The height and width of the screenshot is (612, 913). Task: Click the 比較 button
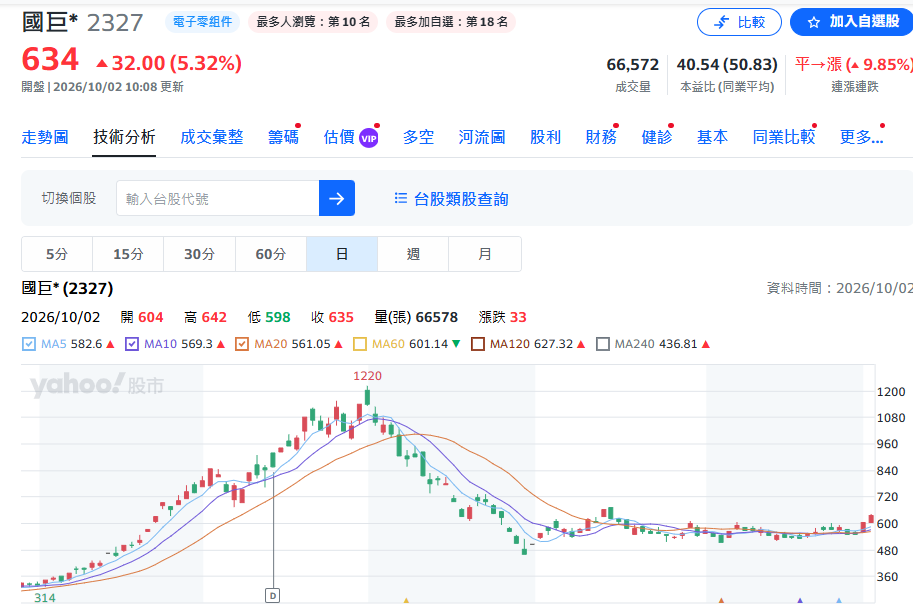[739, 22]
